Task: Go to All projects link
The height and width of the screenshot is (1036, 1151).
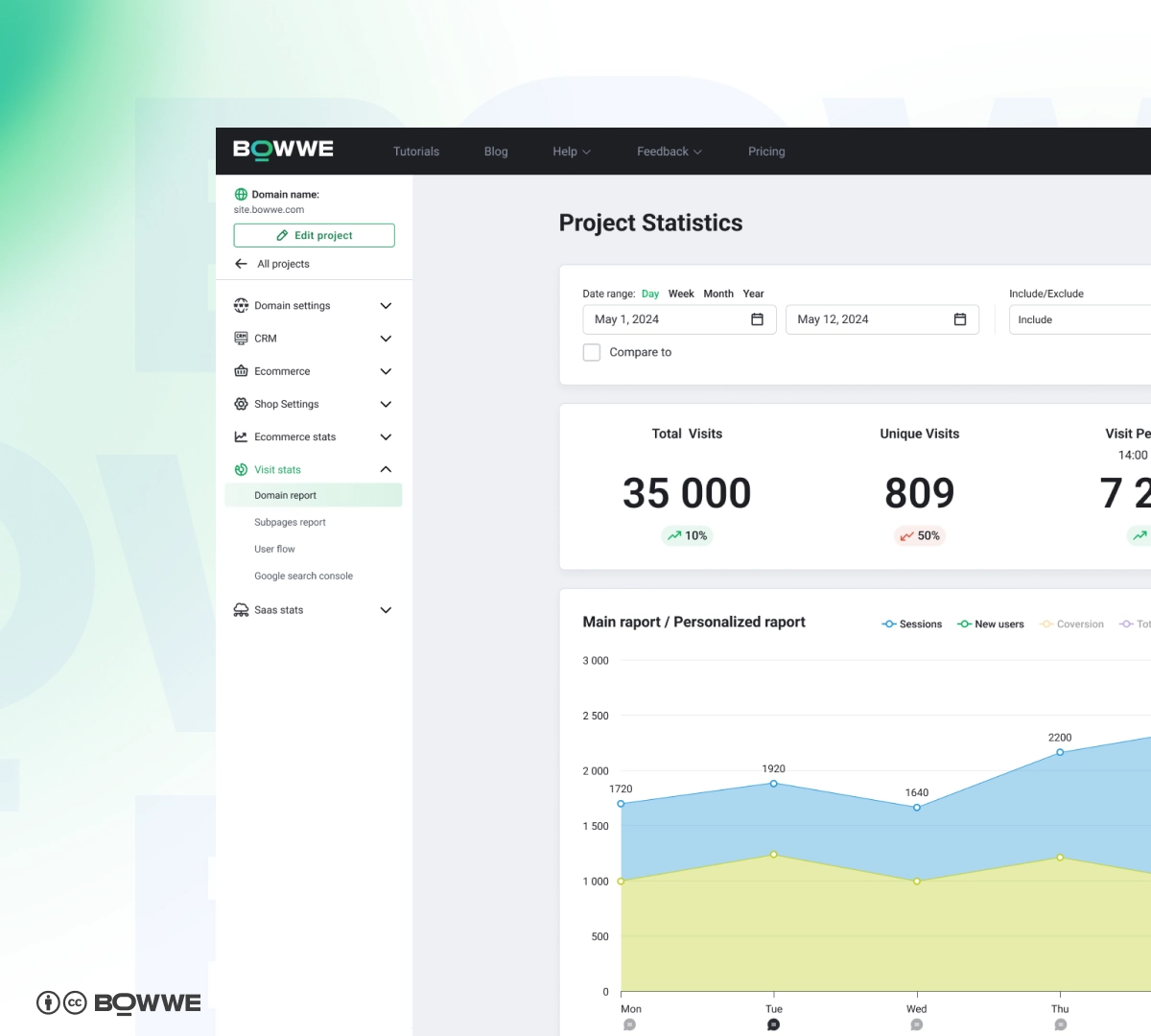Action: (x=283, y=264)
